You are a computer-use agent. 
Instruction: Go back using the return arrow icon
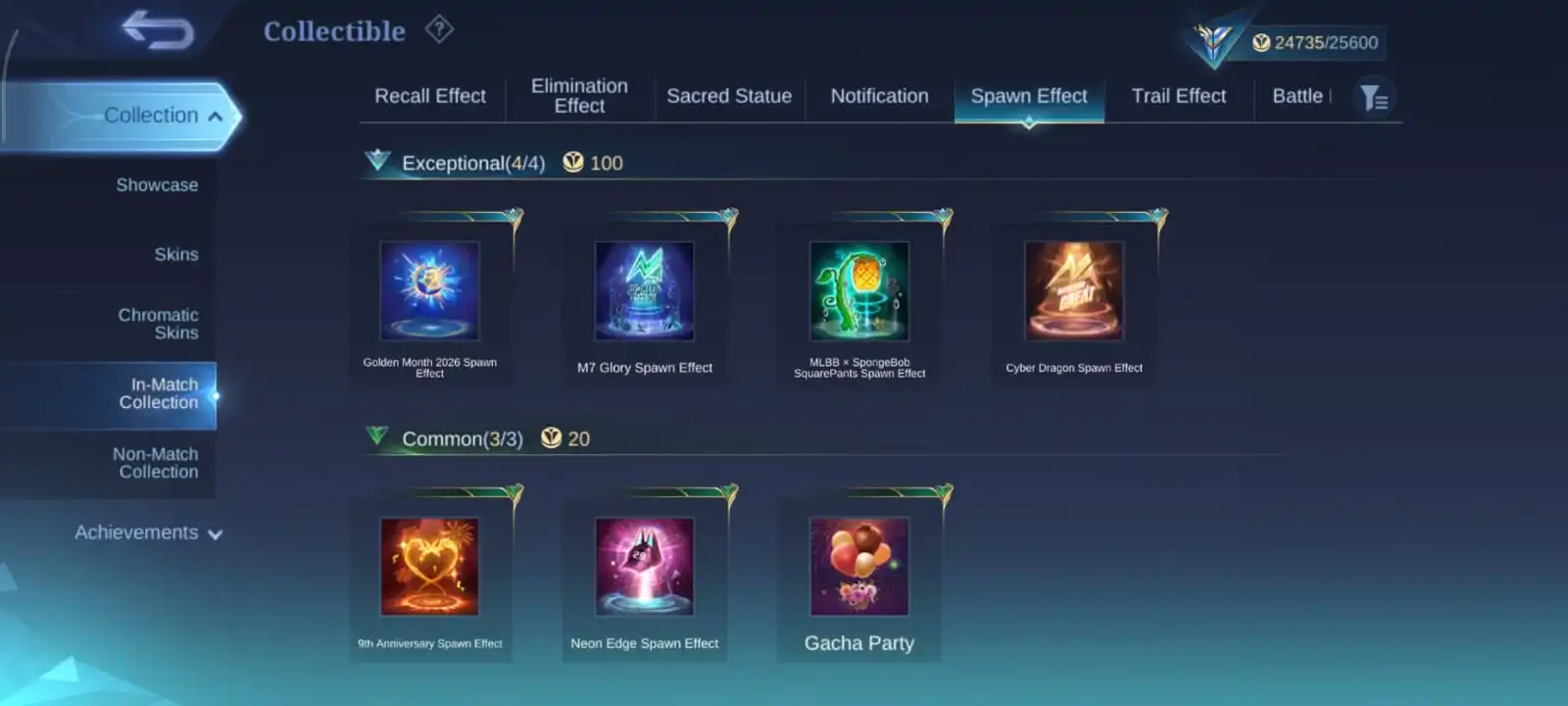(158, 29)
